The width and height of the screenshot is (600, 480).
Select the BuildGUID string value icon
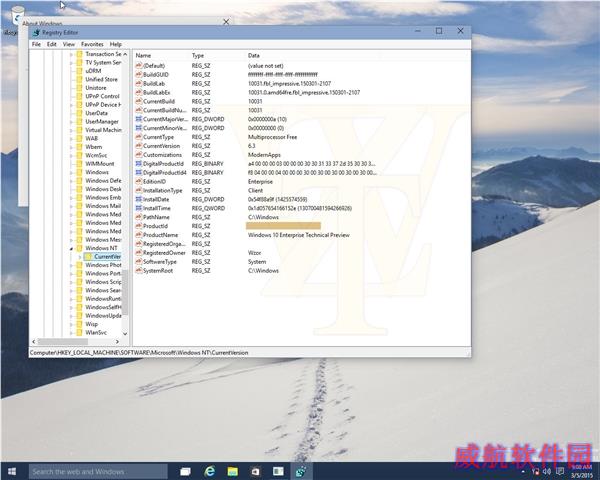139,75
